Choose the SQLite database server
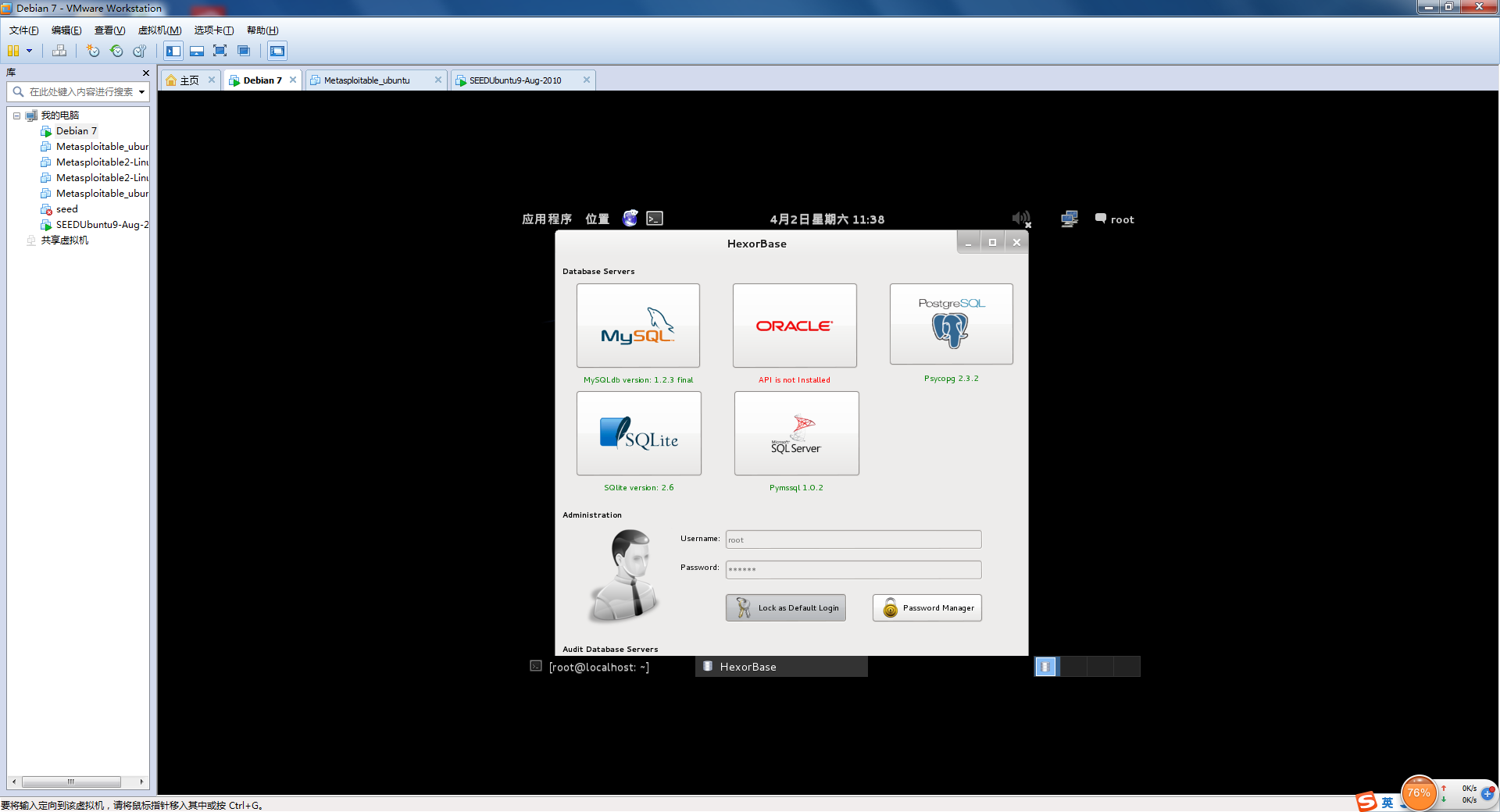Image resolution: width=1500 pixels, height=812 pixels. (x=639, y=433)
